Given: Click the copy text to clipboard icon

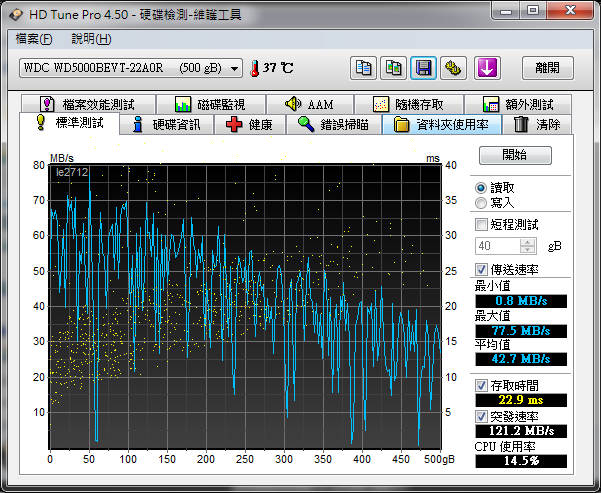Looking at the screenshot, I should click(363, 68).
